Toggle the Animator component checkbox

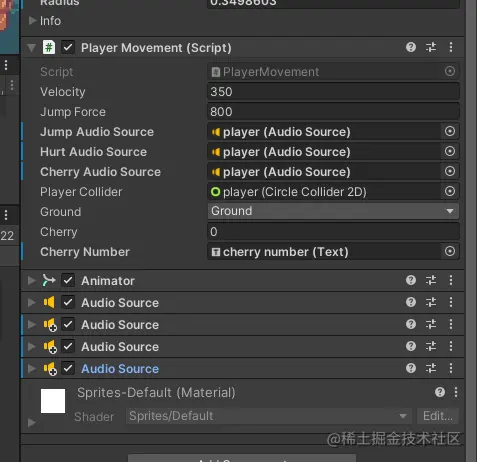68,280
